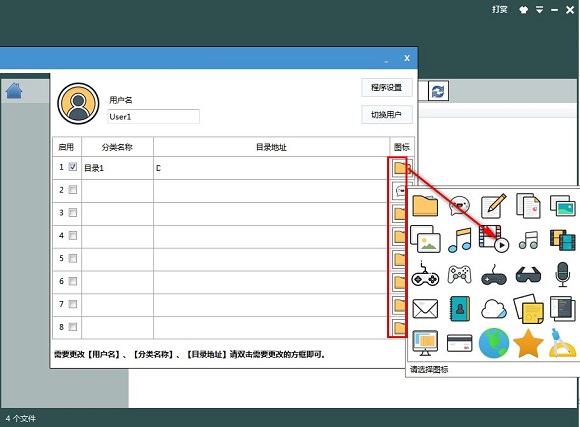The width and height of the screenshot is (580, 427).
Task: Click the 打赏 link in title bar
Action: click(x=500, y=9)
